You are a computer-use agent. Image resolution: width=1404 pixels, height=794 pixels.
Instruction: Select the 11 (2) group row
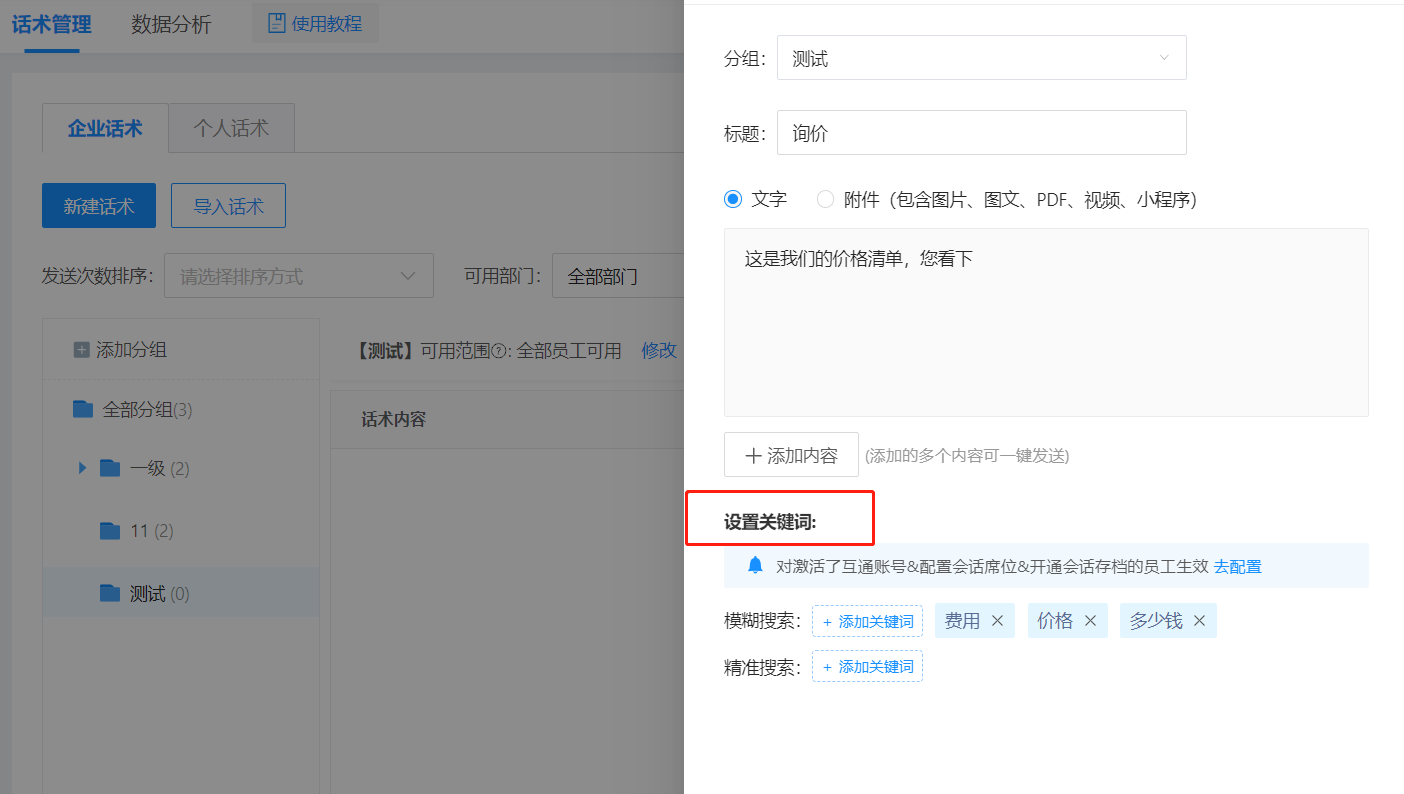pos(181,530)
